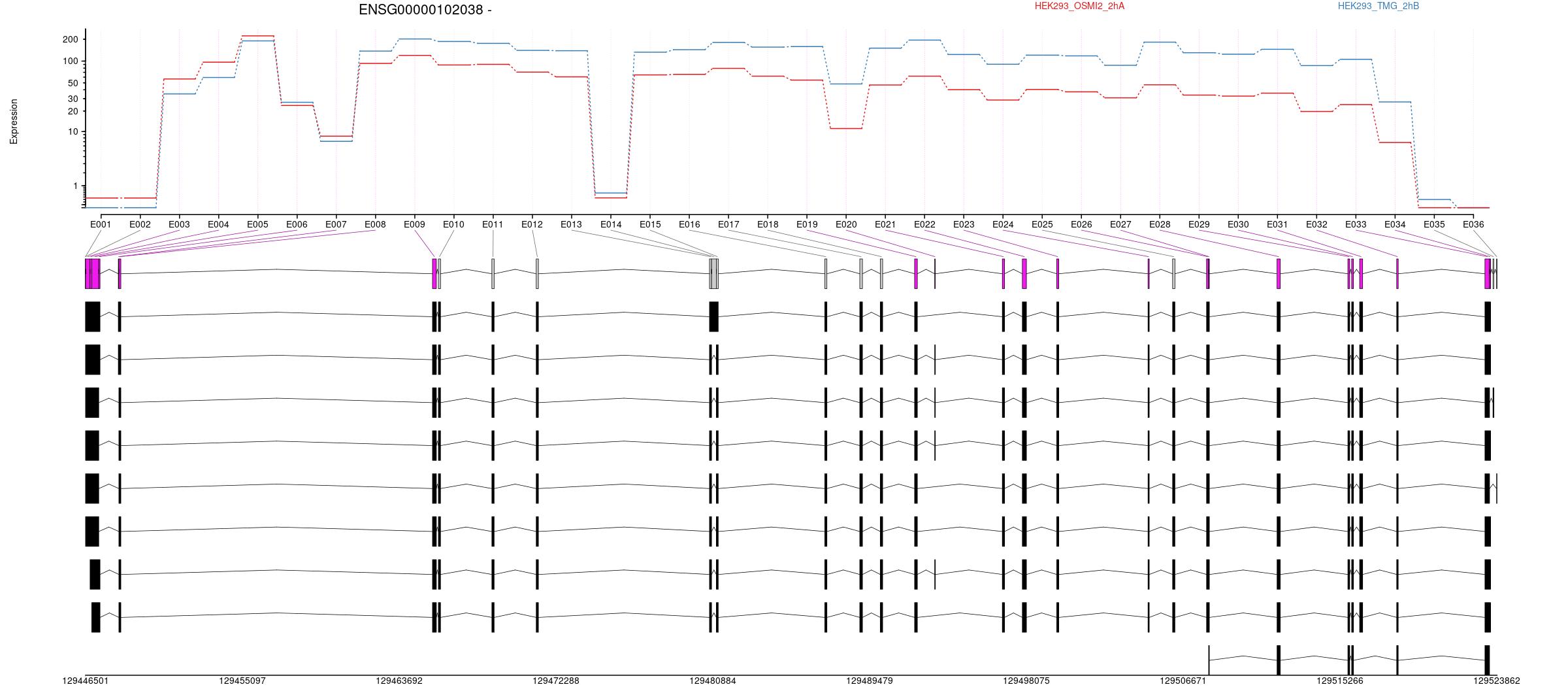
Task: Click exon label E025
Action: tap(1042, 224)
